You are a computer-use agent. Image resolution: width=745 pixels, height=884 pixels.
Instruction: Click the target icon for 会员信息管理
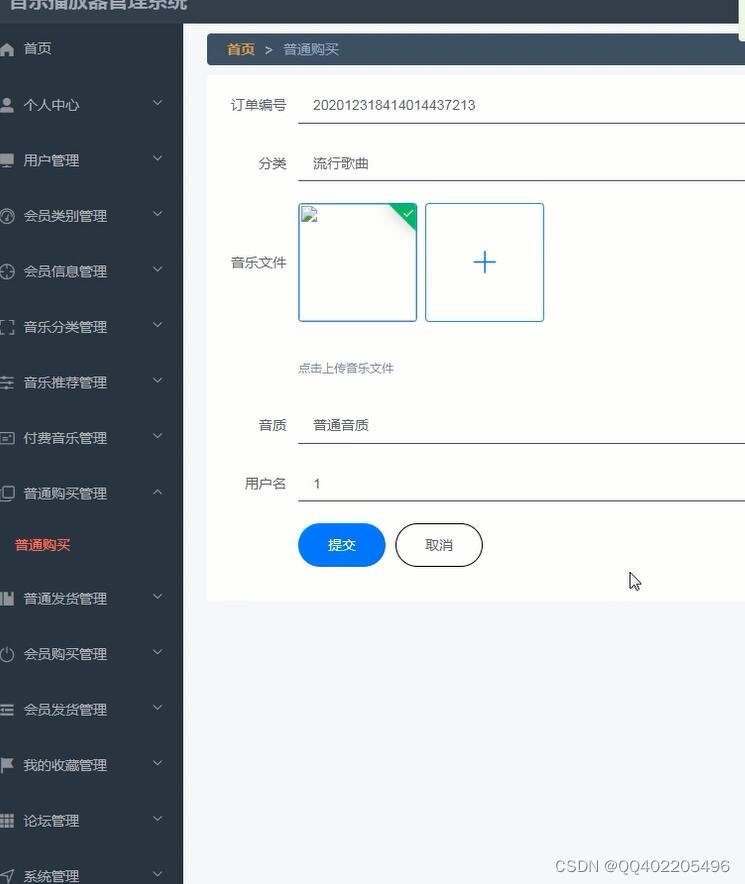tap(7, 272)
